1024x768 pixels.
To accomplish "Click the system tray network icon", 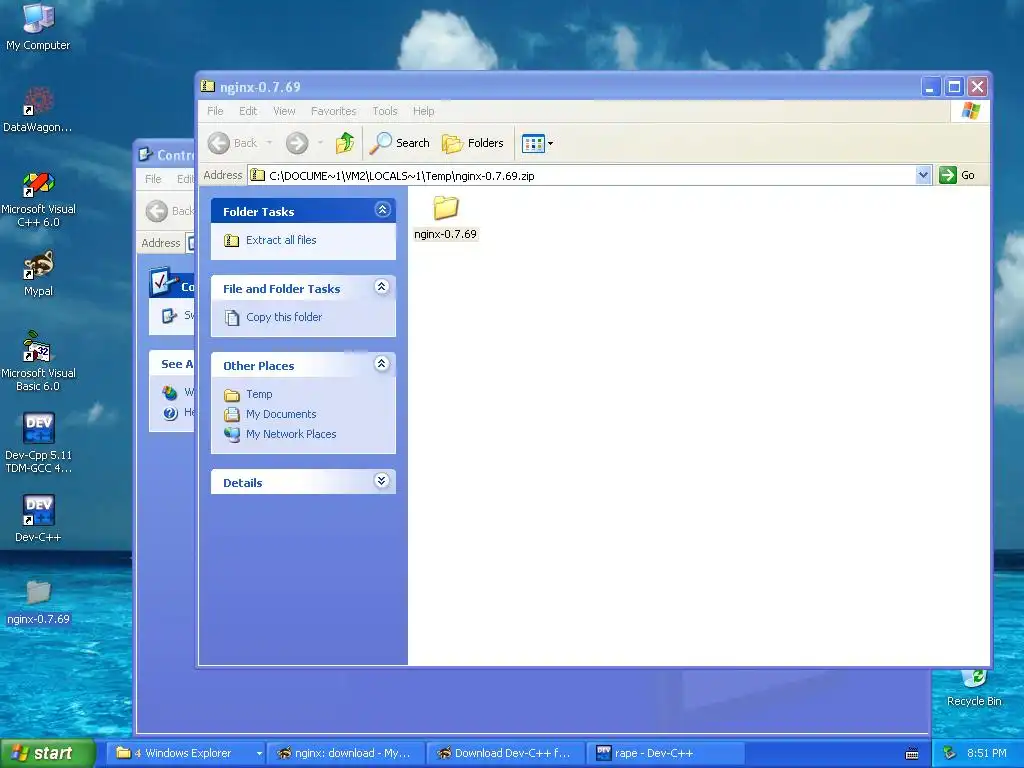I will click(950, 753).
